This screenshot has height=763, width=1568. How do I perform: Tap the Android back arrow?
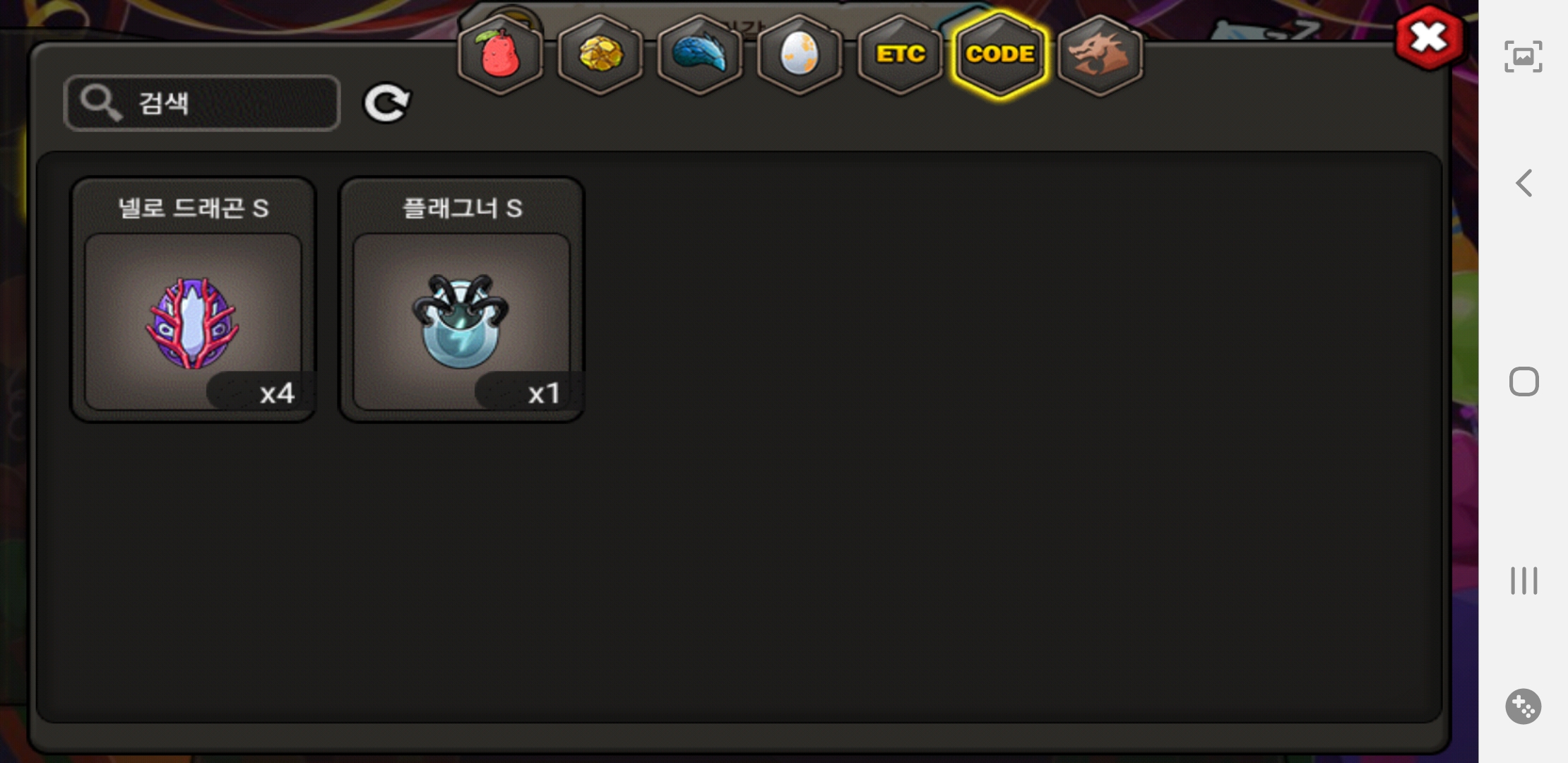1524,184
